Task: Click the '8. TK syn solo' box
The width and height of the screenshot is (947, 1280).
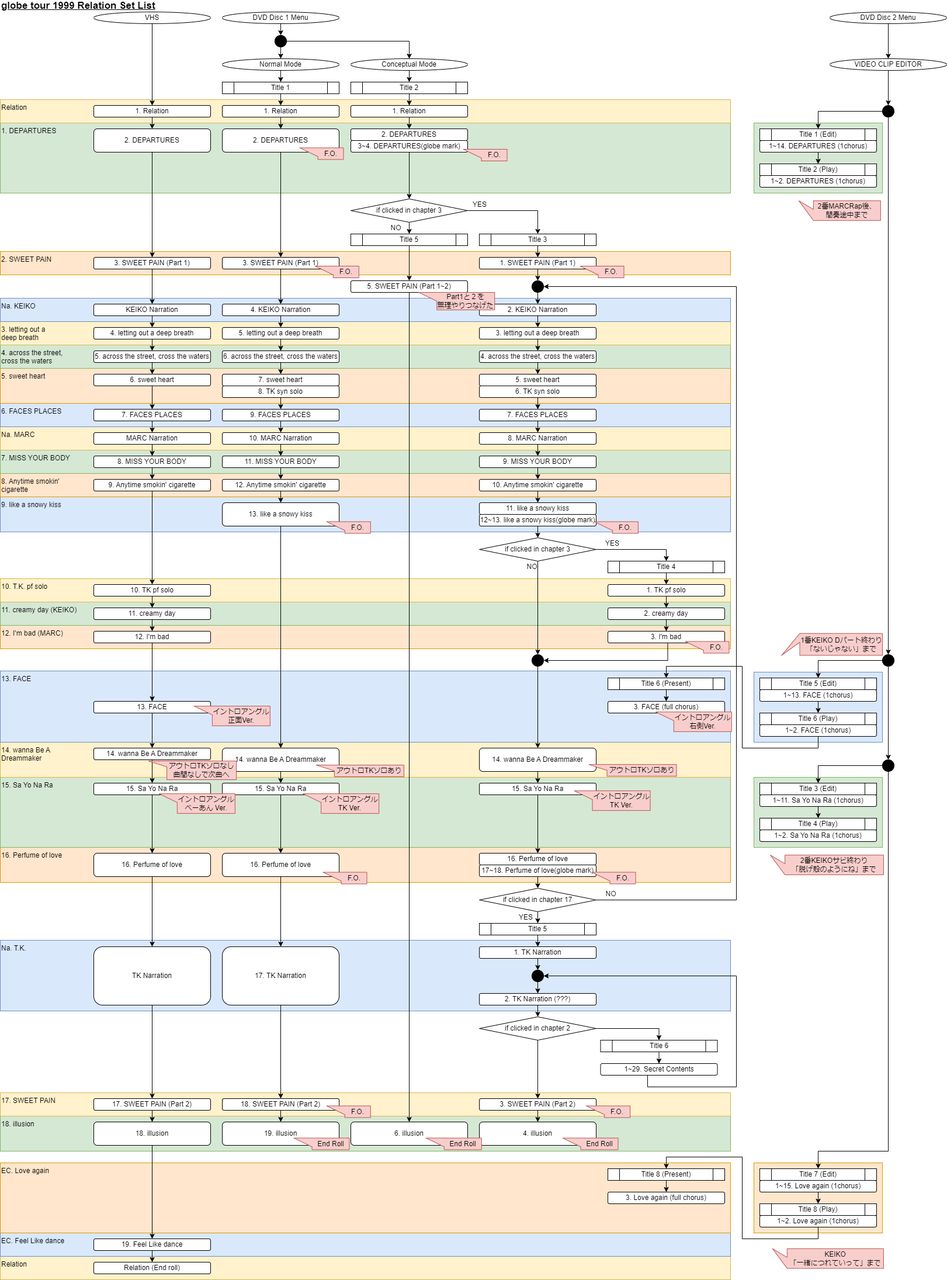Action: [x=280, y=392]
